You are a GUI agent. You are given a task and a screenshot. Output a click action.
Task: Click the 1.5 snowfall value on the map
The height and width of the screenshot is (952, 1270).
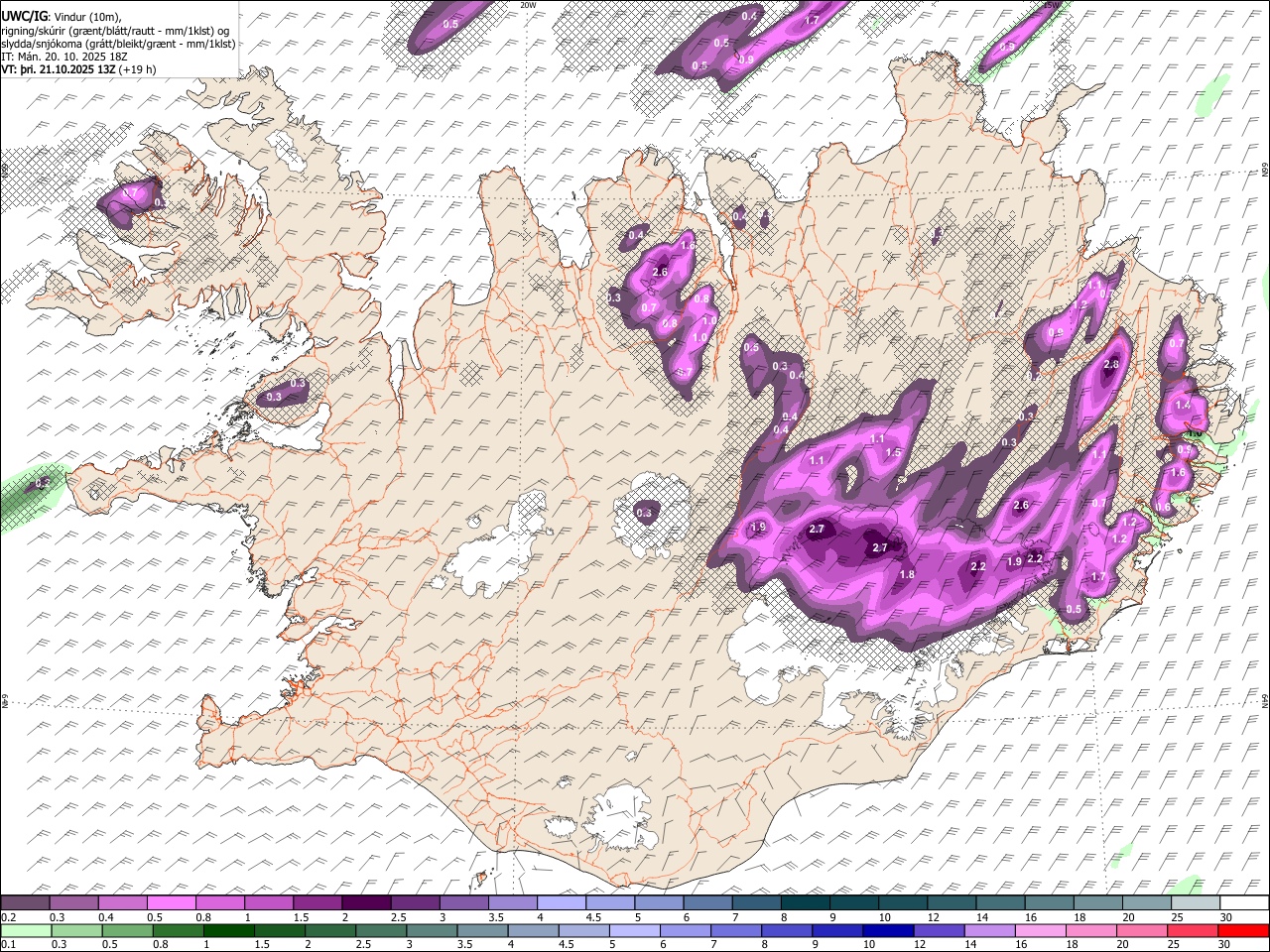(893, 452)
